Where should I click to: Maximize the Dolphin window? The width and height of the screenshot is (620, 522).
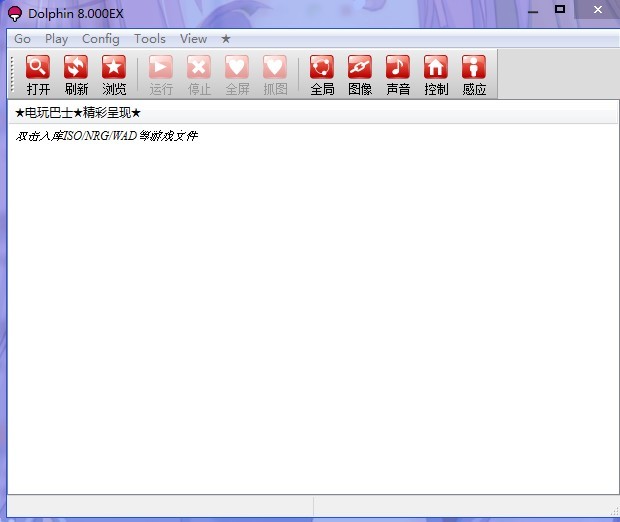[x=560, y=9]
